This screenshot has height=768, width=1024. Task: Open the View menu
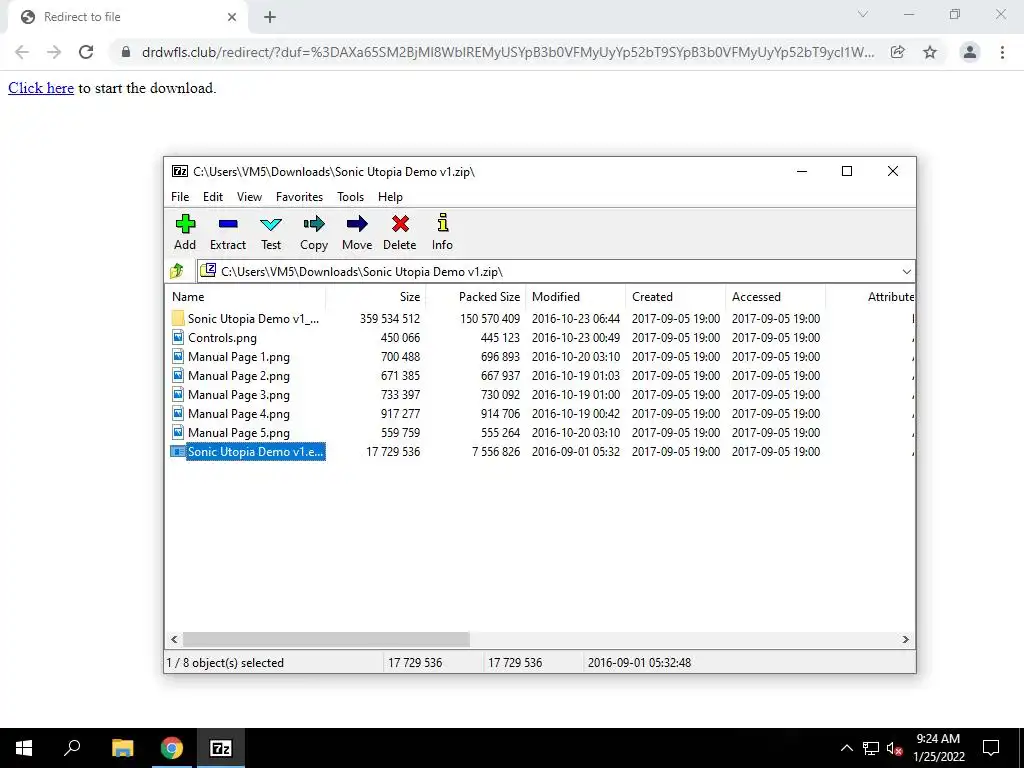pyautogui.click(x=249, y=197)
